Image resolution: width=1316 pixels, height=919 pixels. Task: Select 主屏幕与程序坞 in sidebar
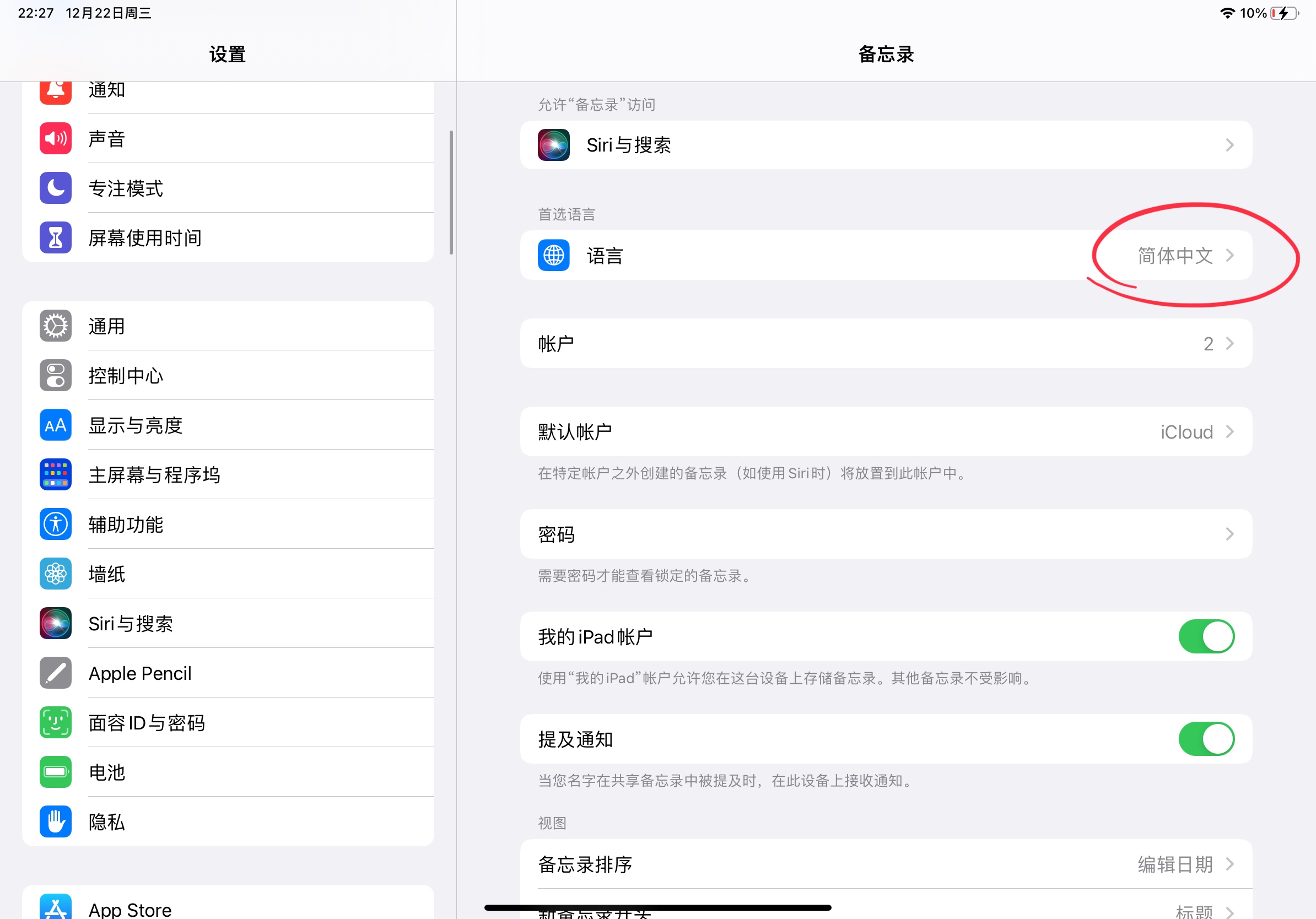[x=154, y=475]
